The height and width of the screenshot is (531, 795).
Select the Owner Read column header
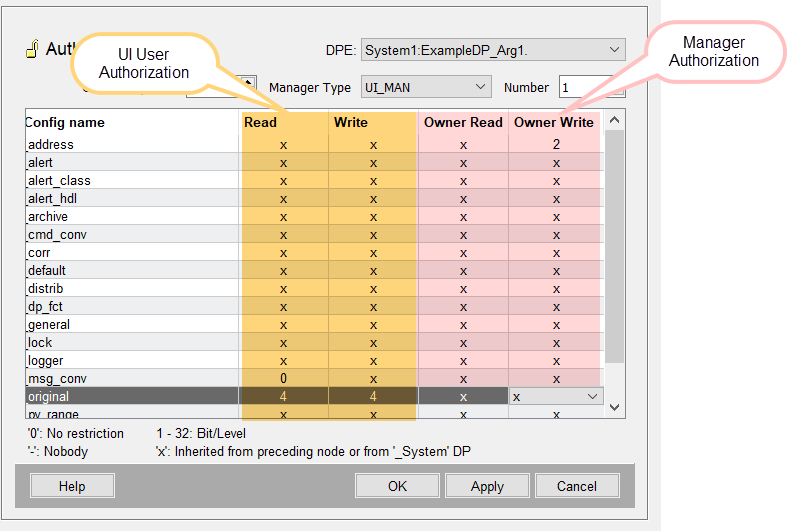pos(463,122)
